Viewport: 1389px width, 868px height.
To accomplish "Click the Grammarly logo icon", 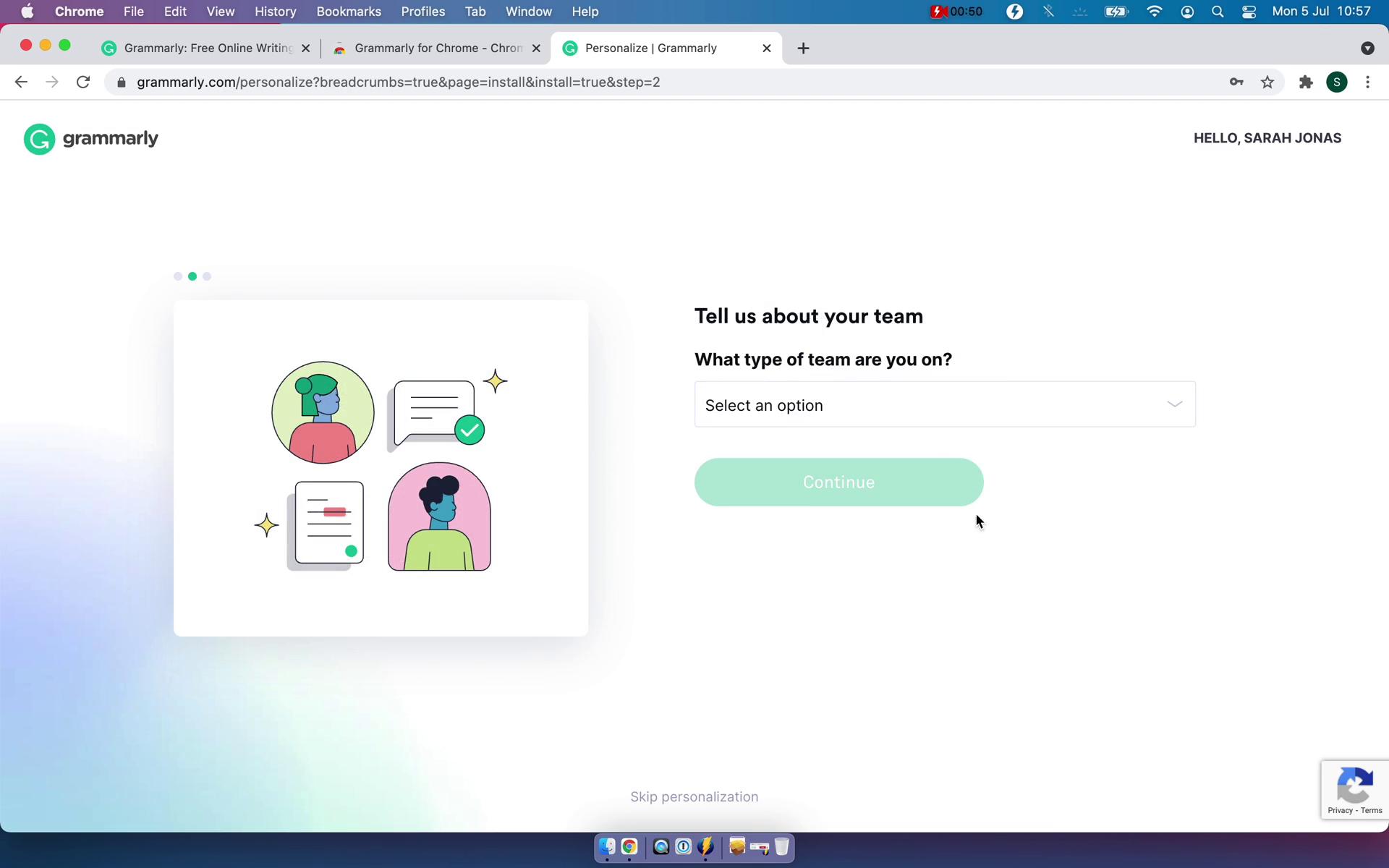I will click(x=39, y=139).
